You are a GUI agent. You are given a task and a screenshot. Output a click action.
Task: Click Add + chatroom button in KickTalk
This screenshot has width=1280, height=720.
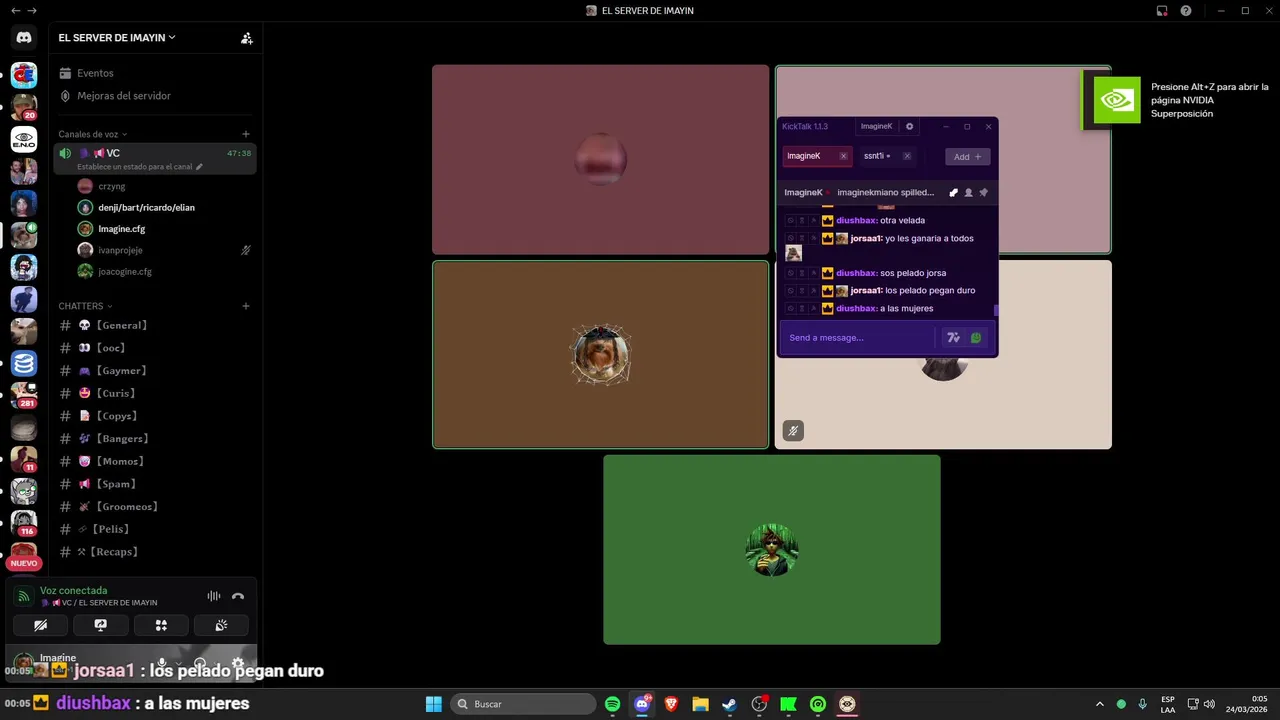pos(967,157)
